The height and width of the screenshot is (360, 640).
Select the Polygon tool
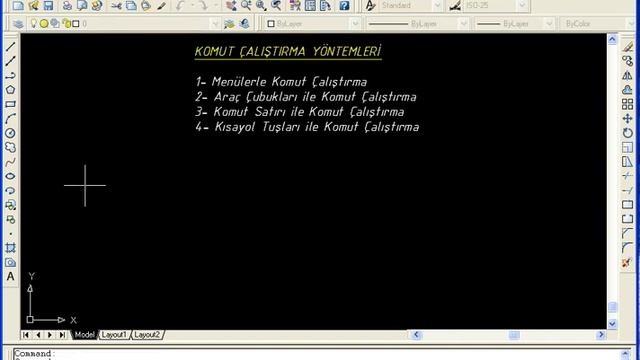(11, 90)
